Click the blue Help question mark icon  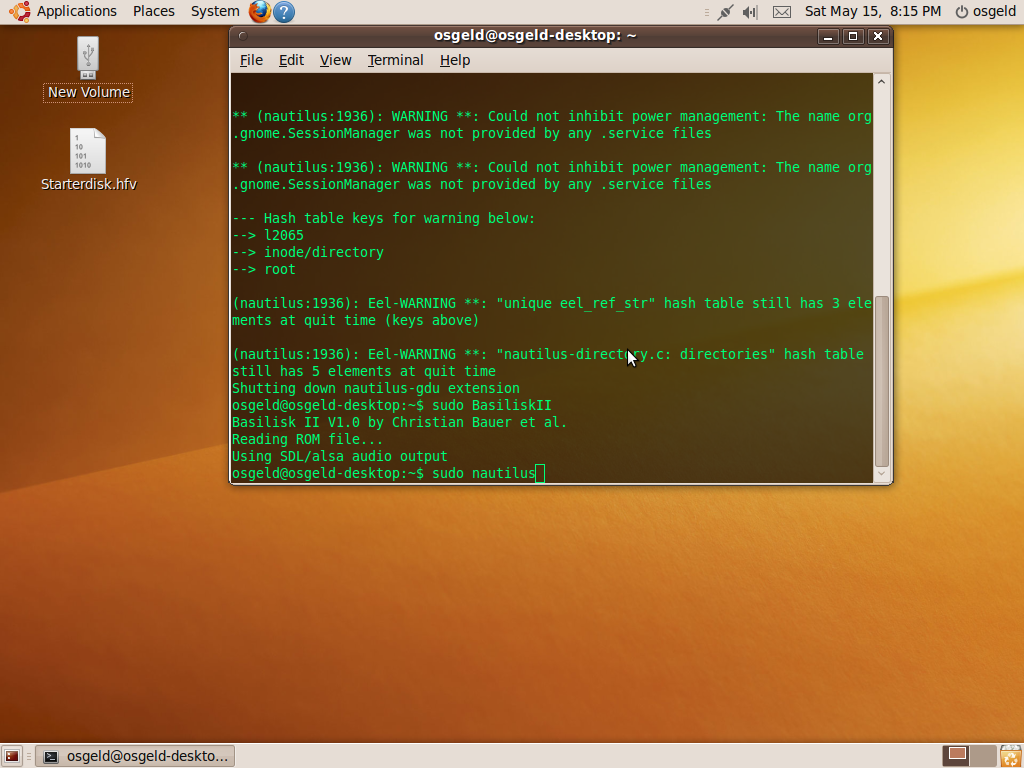point(283,12)
